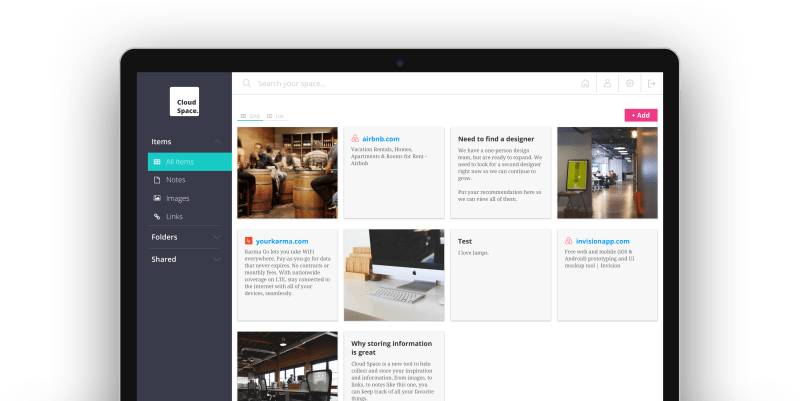Click the 'Free web and mobile' Invision description
This screenshot has height=401, width=800.
(599, 259)
